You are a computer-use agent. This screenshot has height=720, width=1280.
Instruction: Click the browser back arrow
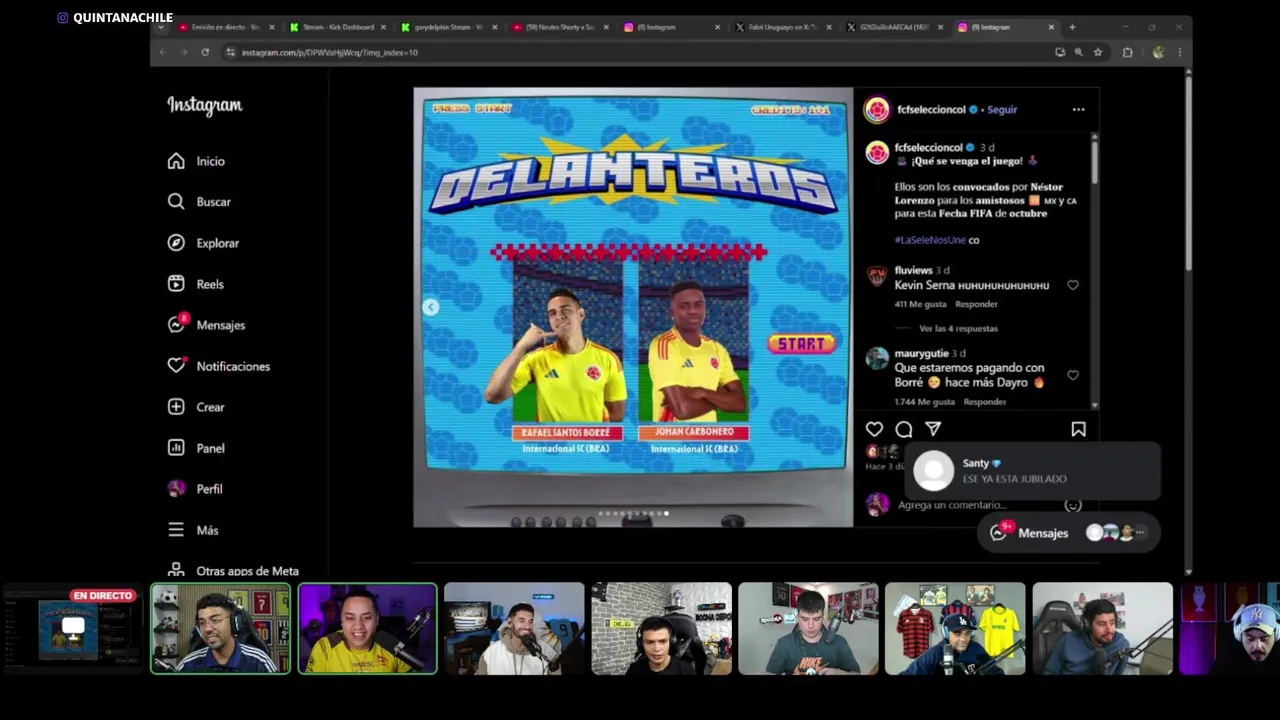(x=163, y=52)
